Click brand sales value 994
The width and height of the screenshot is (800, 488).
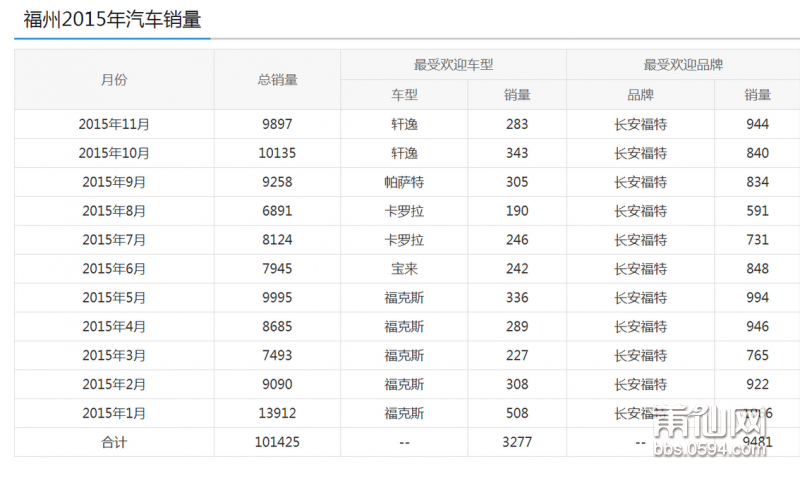click(757, 298)
